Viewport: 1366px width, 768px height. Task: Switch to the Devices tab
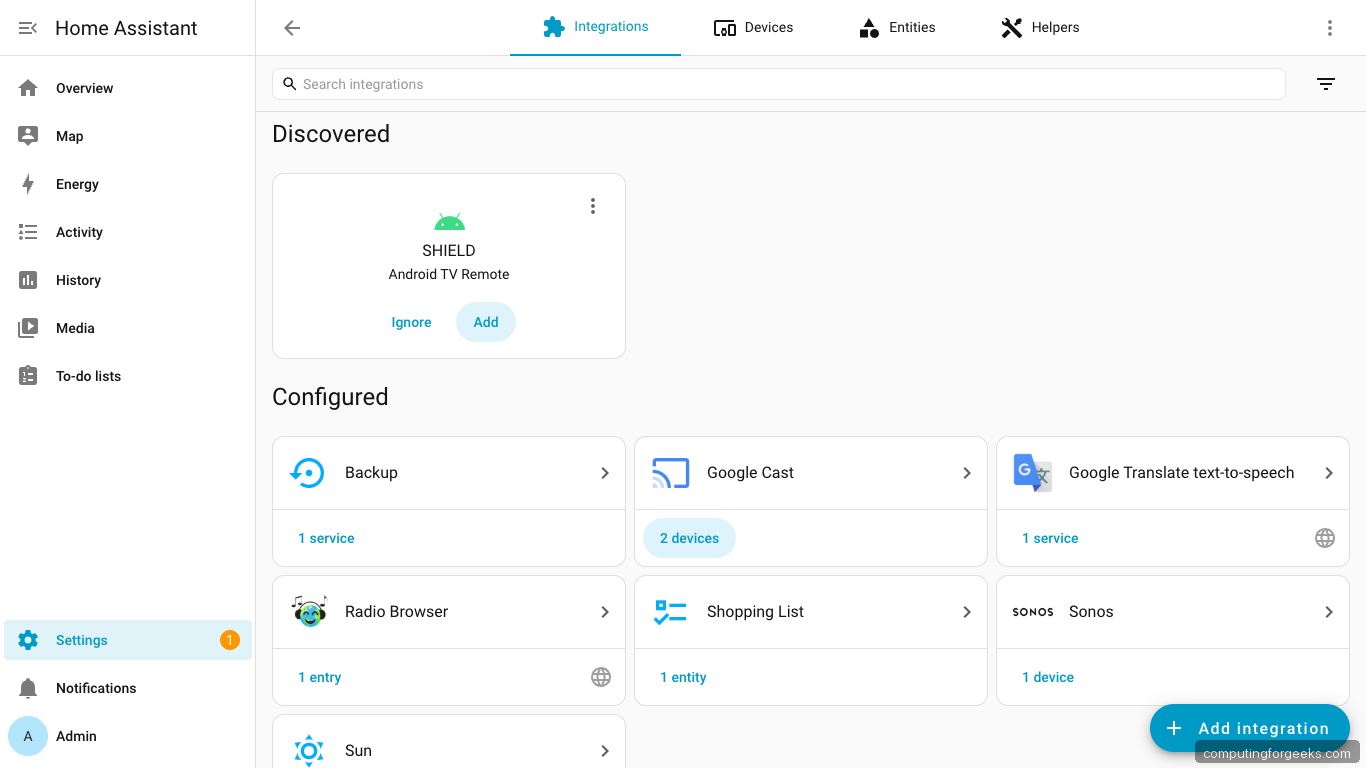[x=753, y=27]
